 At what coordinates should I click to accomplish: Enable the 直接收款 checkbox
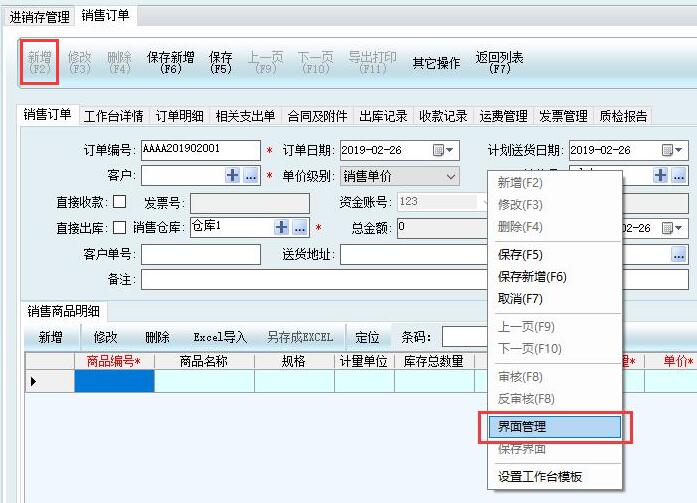(x=120, y=202)
